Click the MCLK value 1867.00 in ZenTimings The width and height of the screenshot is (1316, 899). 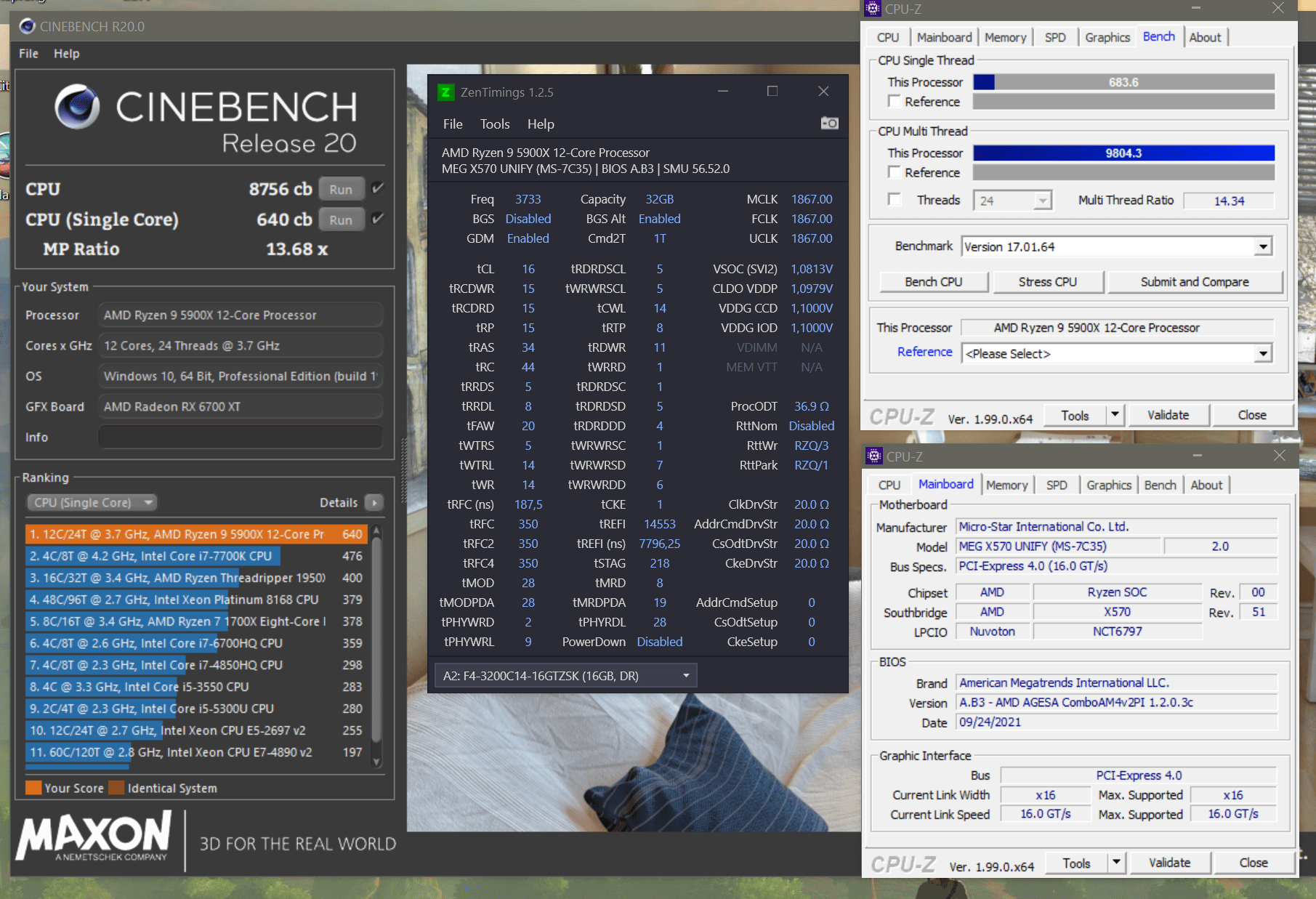point(812,199)
